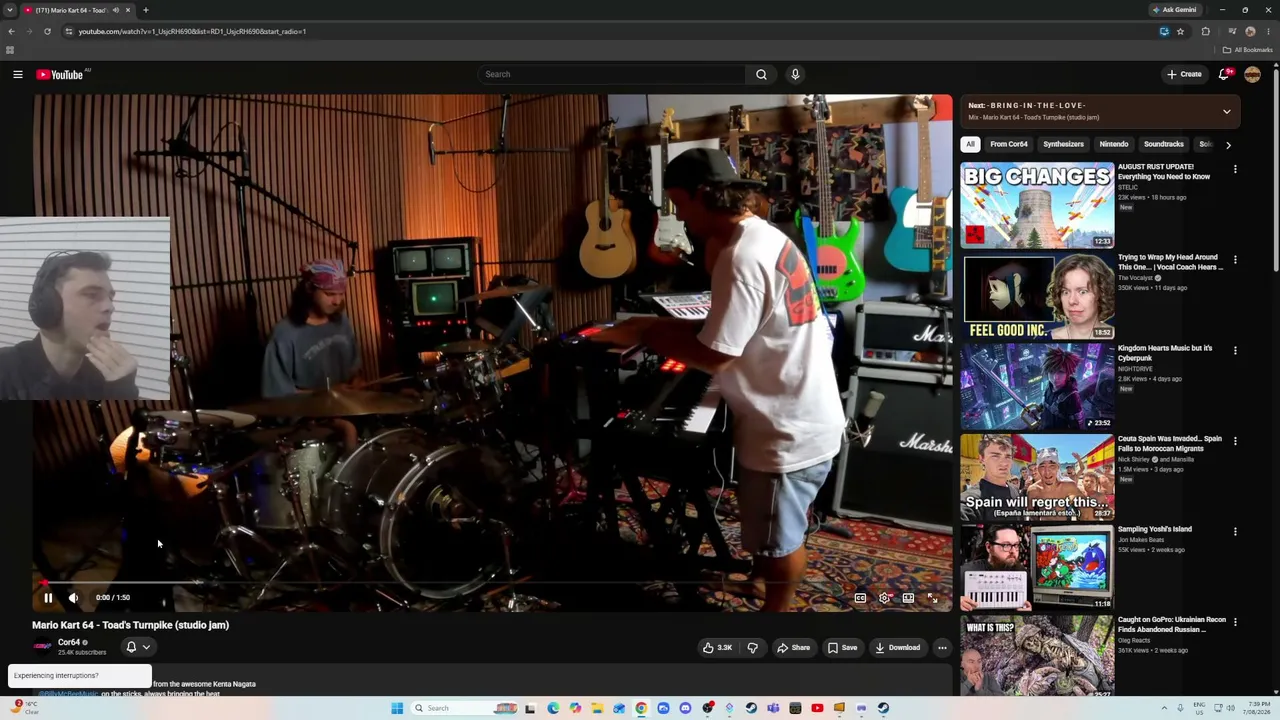Start voice search with microphone

[x=795, y=74]
